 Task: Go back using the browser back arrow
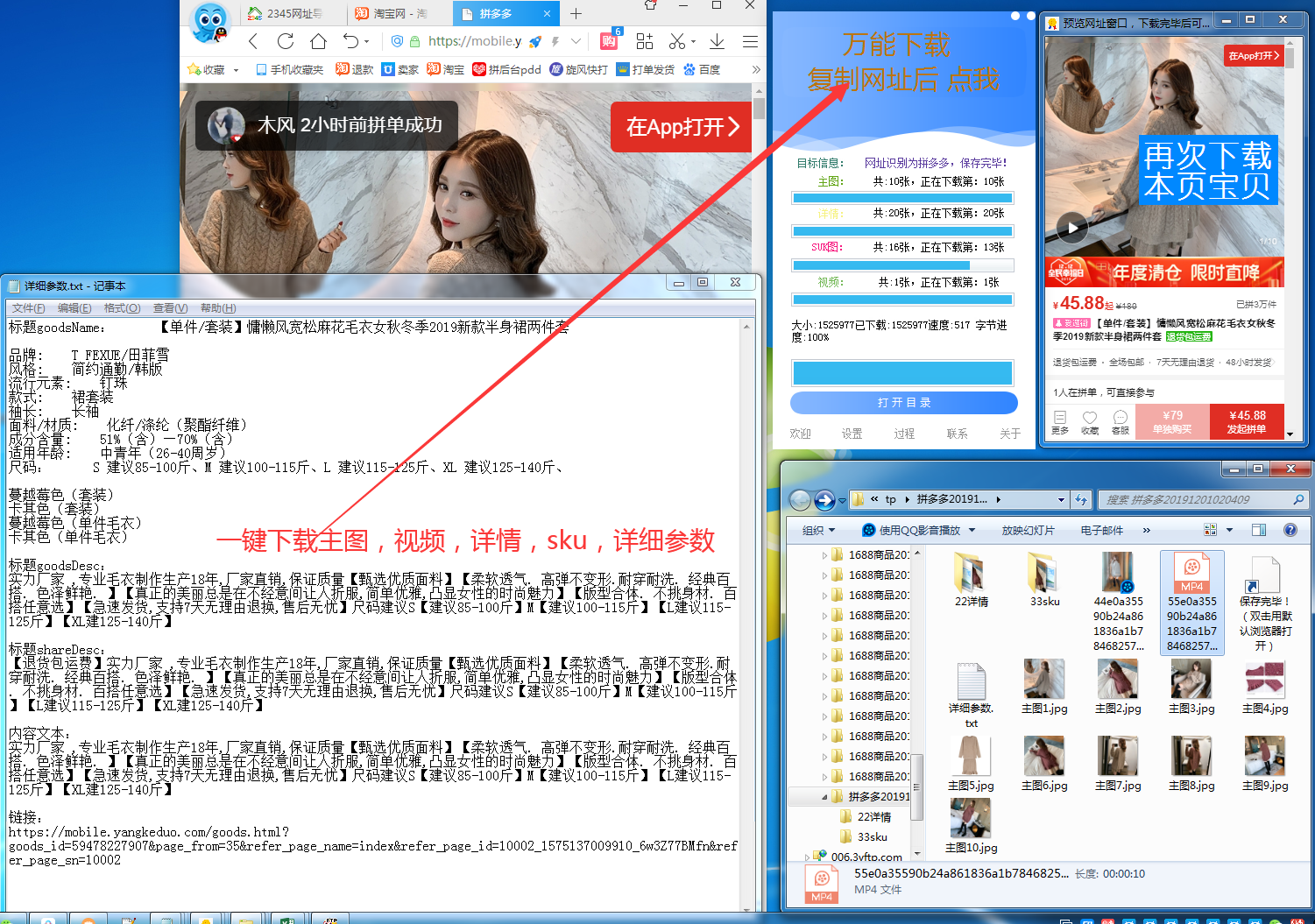(x=253, y=41)
